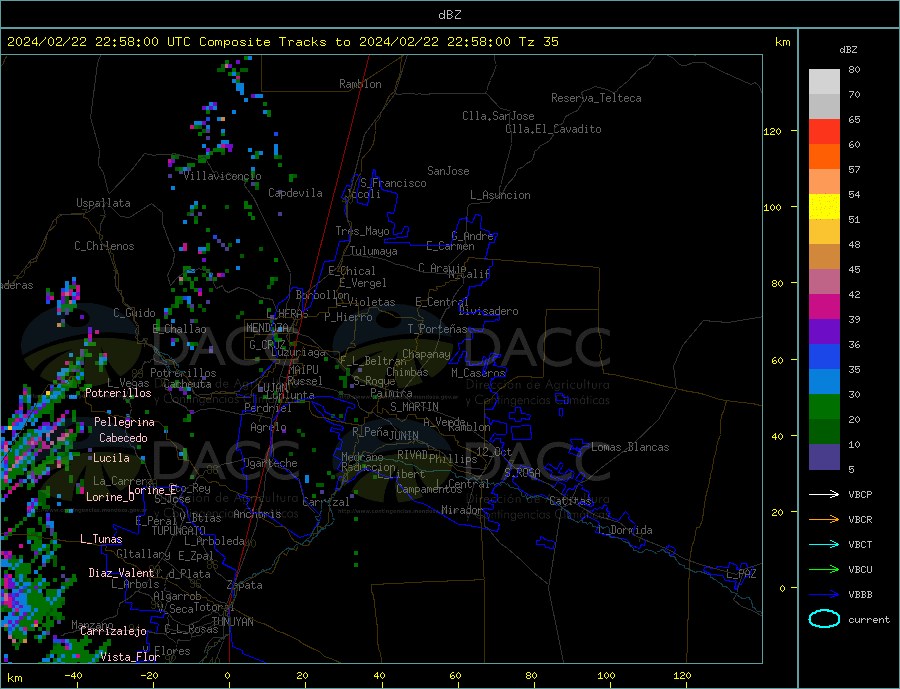Click the TUPUNGATO label
This screenshot has width=900, height=689.
[x=179, y=531]
